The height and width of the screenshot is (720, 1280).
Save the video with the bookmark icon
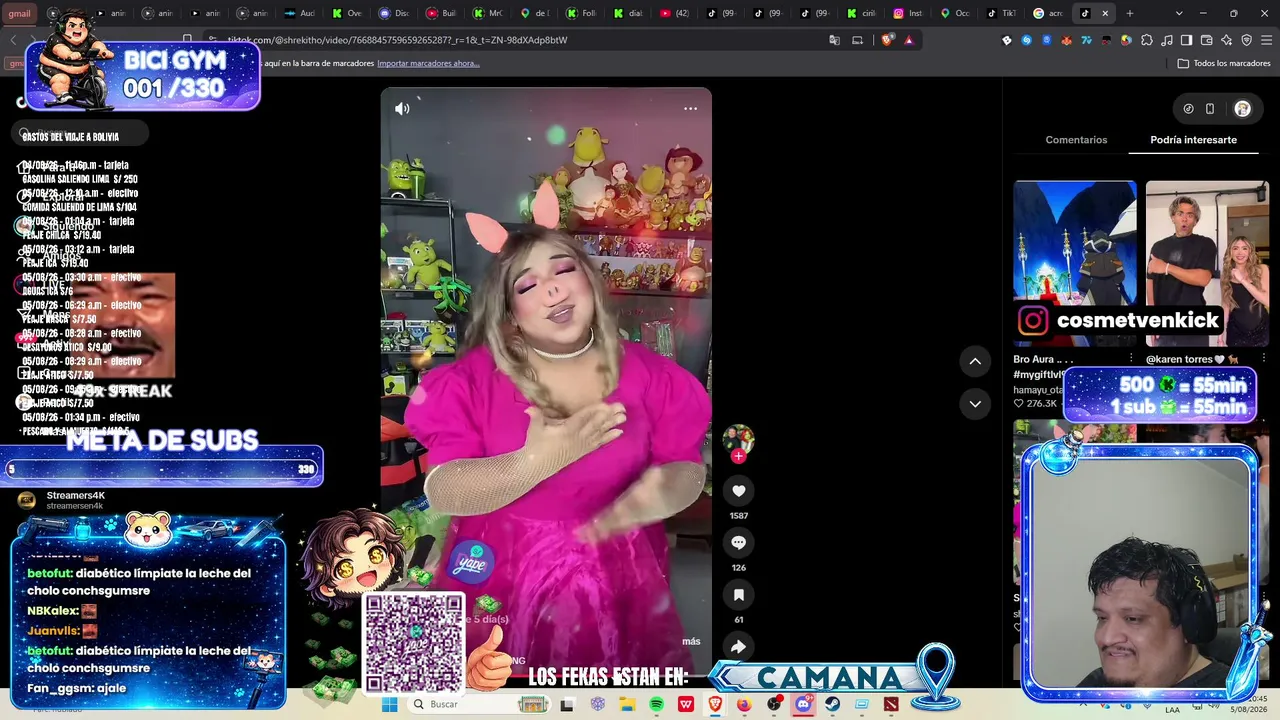pos(738,595)
